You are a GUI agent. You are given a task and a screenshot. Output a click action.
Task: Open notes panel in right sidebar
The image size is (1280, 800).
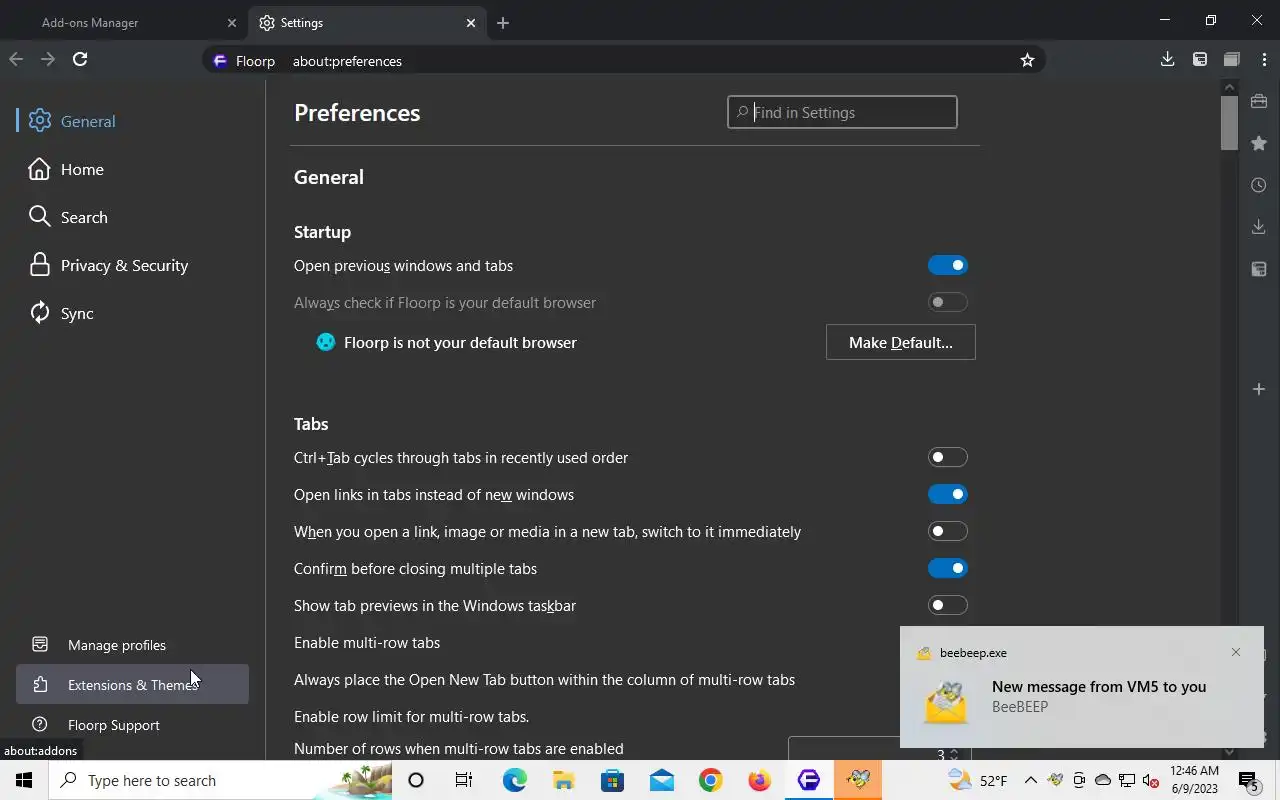1259,269
